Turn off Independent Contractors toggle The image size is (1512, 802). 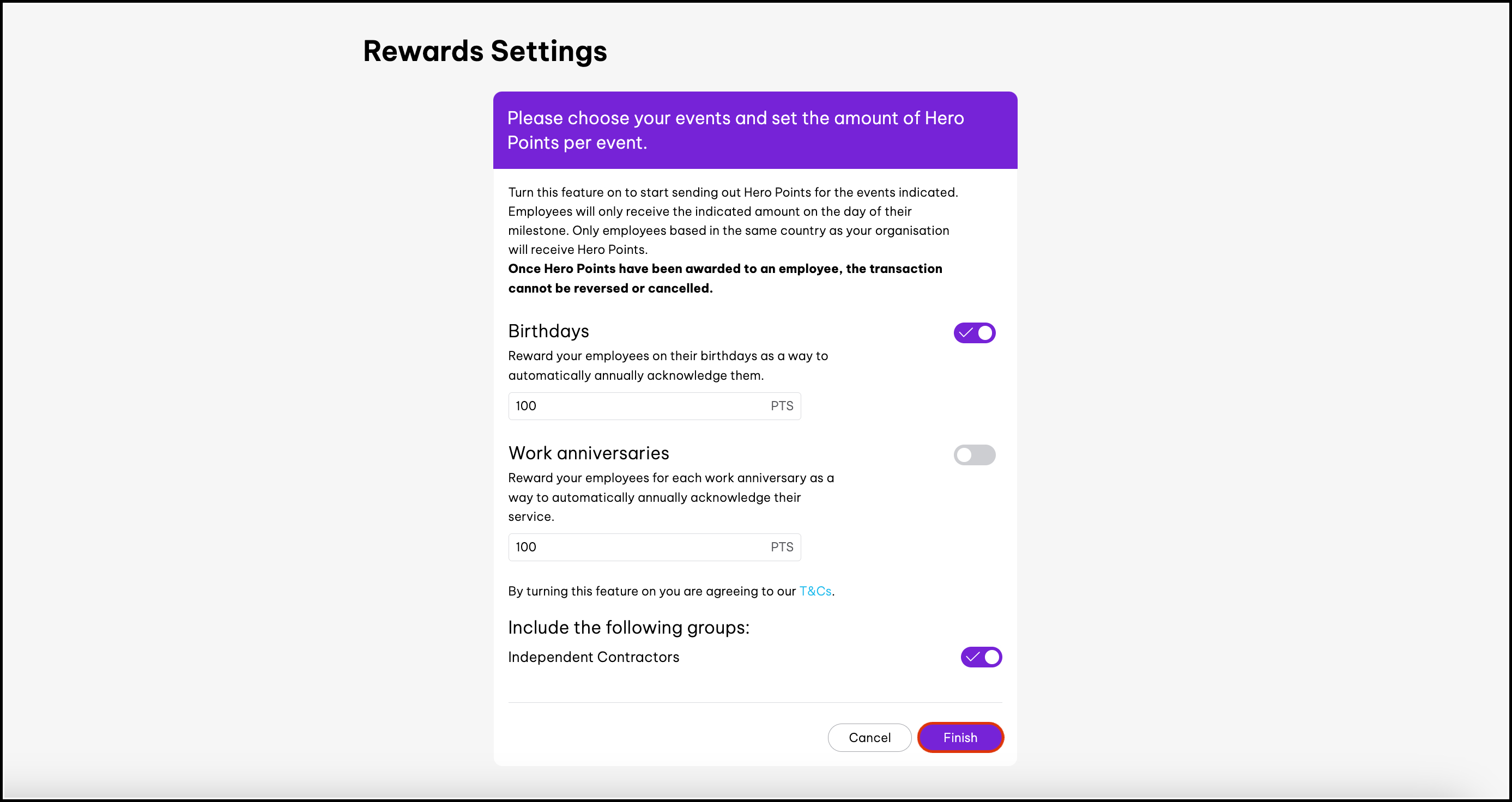[x=981, y=657]
